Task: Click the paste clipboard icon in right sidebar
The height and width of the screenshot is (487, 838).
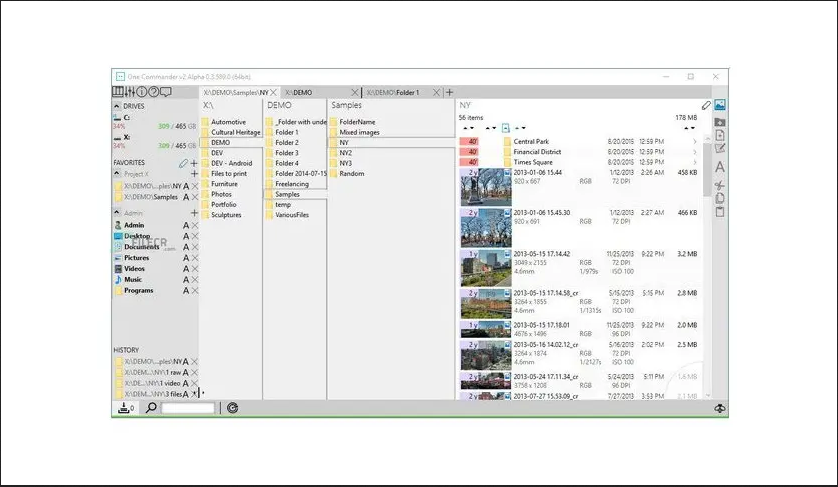Action: [720, 211]
